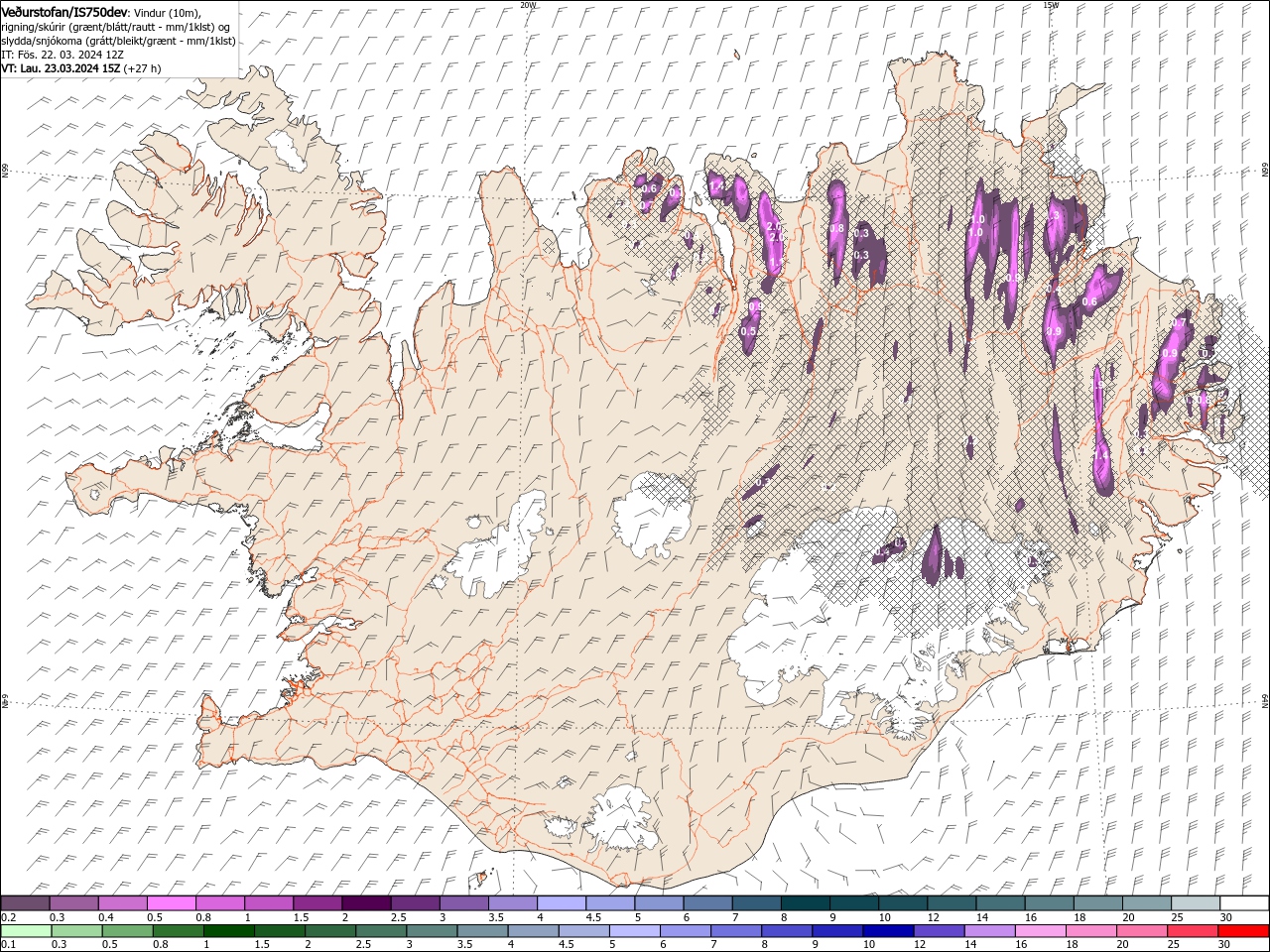The width and height of the screenshot is (1270, 952).
Task: Pick the lower-row 1 darkest green swatch
Action: tap(228, 931)
